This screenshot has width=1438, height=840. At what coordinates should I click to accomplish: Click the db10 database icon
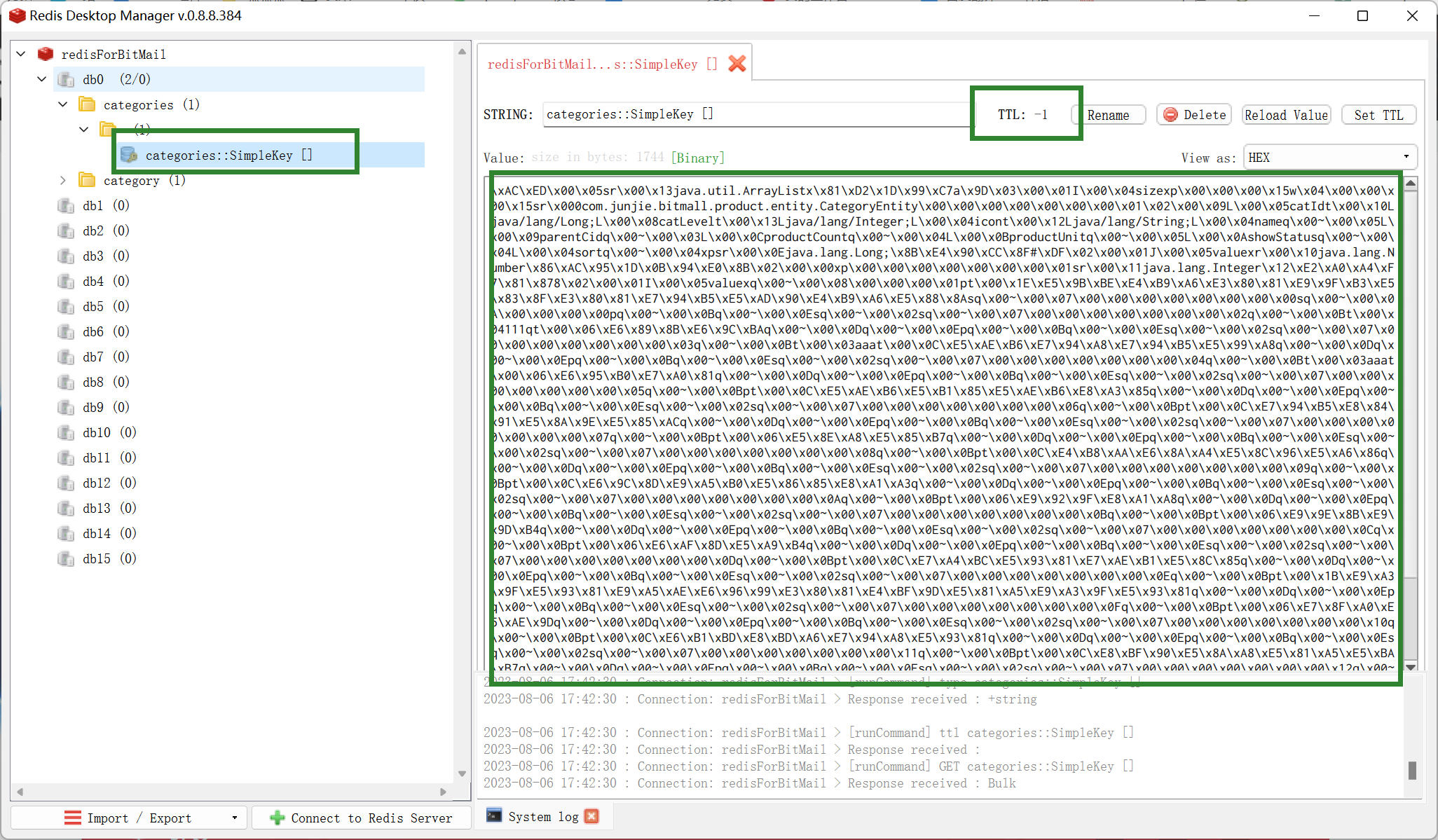point(66,432)
